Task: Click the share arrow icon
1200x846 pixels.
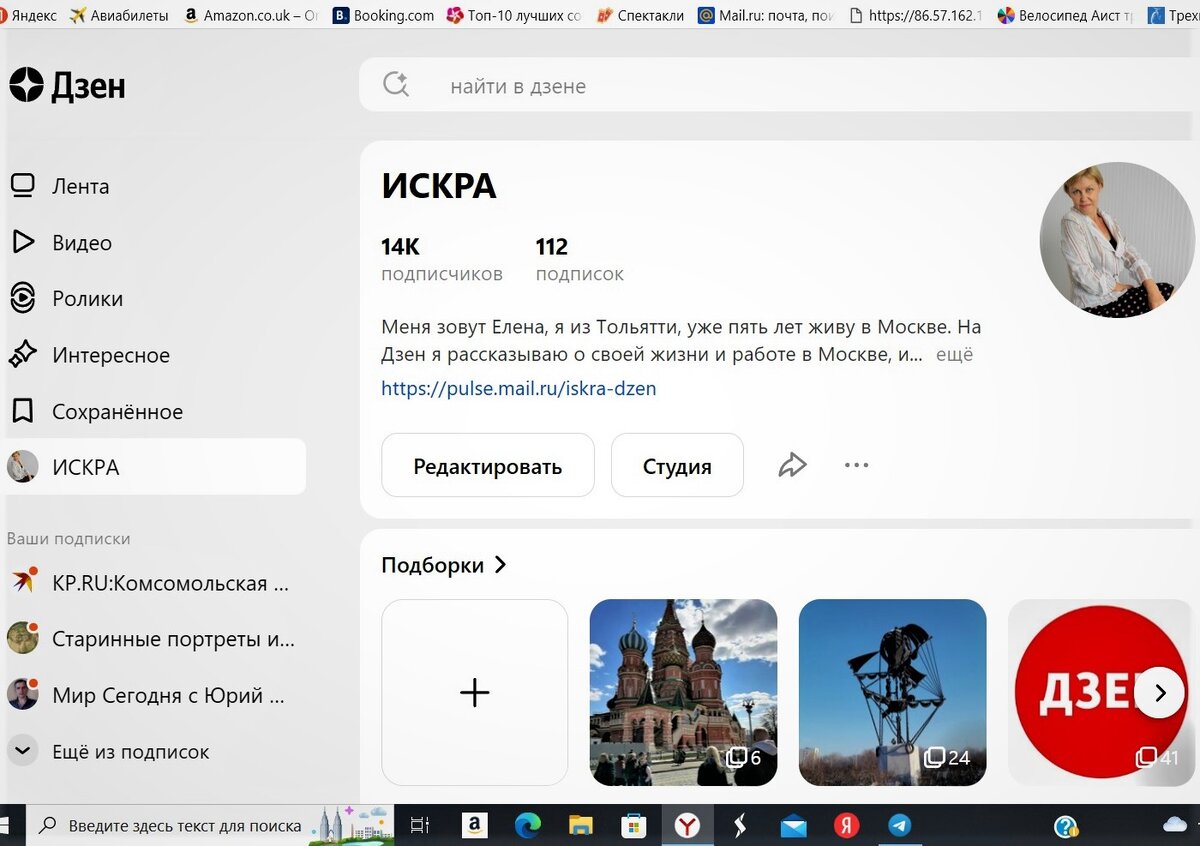Action: click(x=792, y=464)
